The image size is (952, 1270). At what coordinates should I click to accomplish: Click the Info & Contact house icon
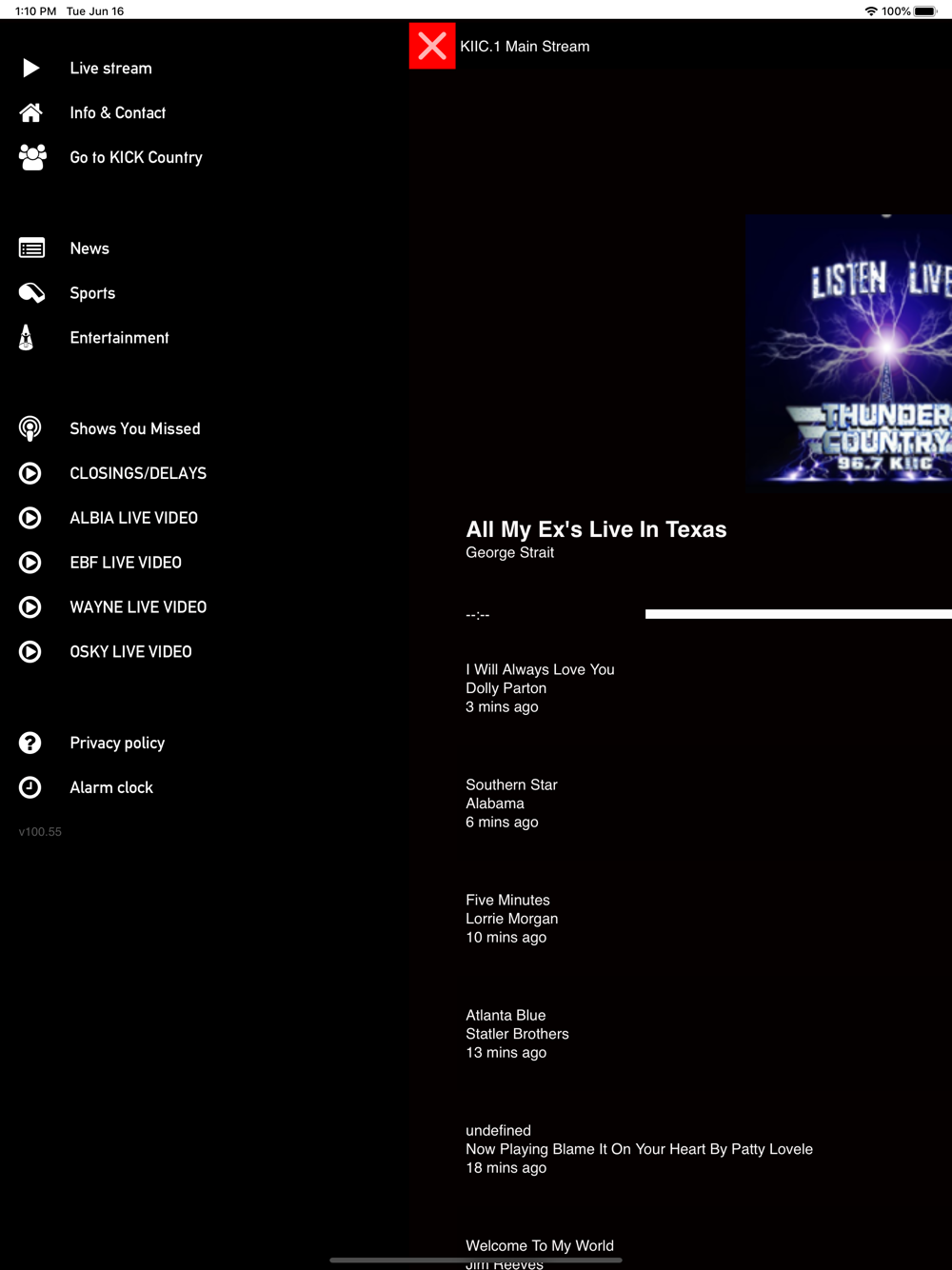(x=30, y=112)
